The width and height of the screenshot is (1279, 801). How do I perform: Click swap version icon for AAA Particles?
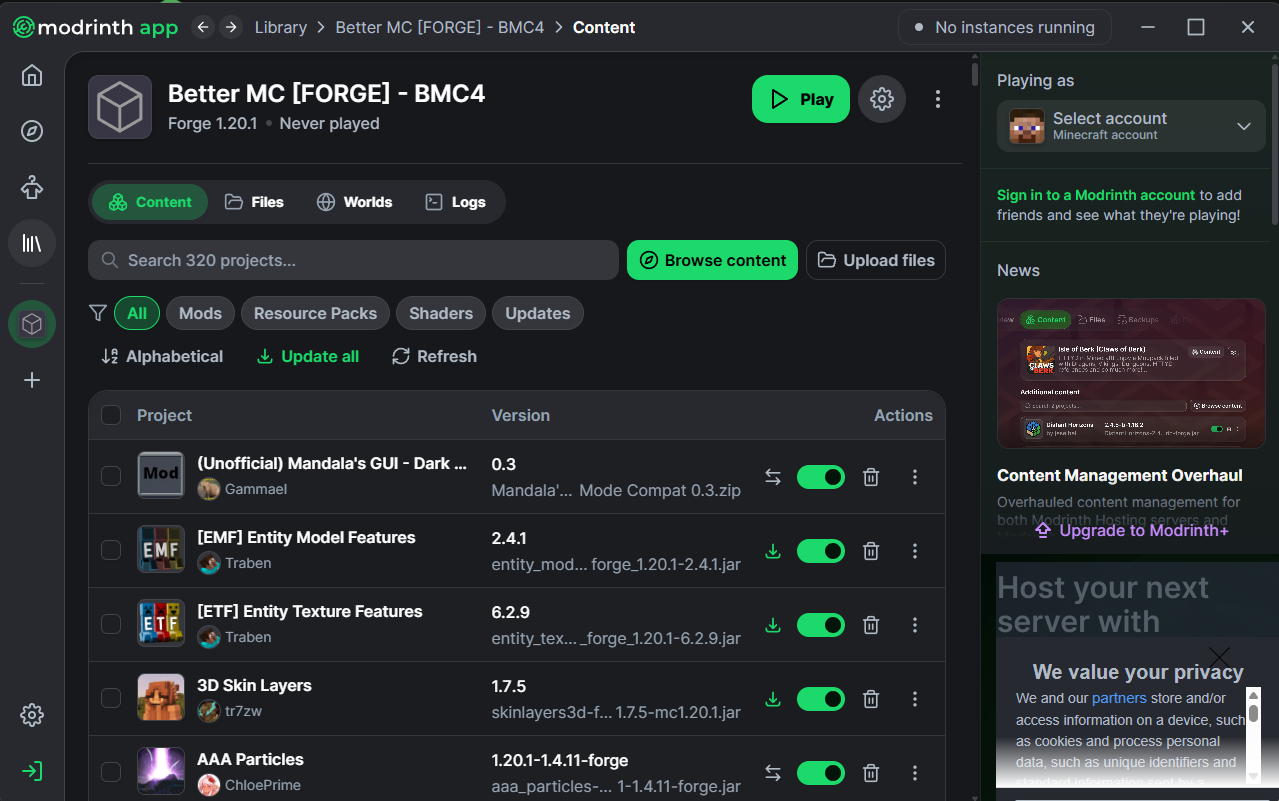pos(772,773)
